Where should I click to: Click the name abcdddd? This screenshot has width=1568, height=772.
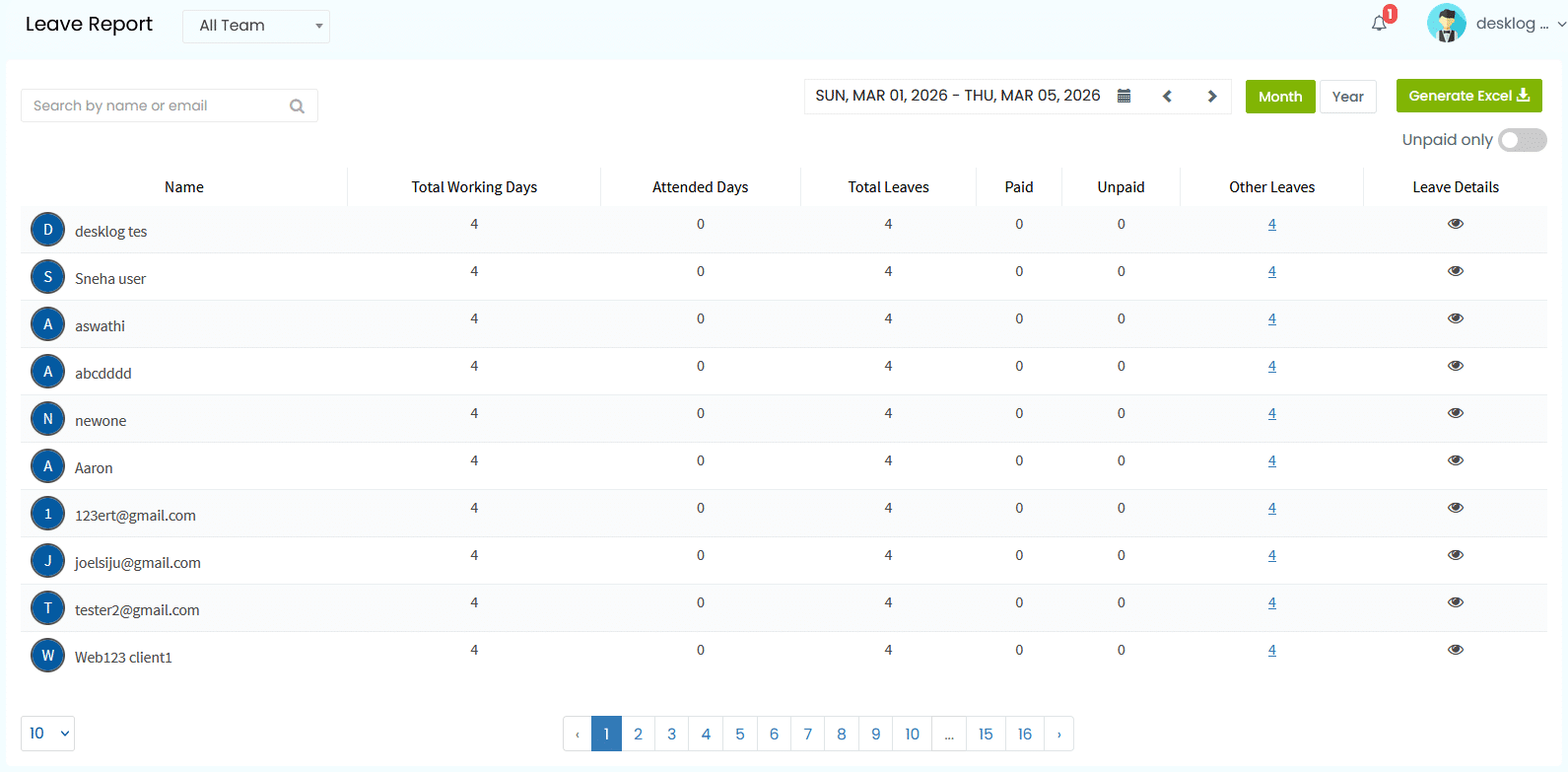point(103,374)
